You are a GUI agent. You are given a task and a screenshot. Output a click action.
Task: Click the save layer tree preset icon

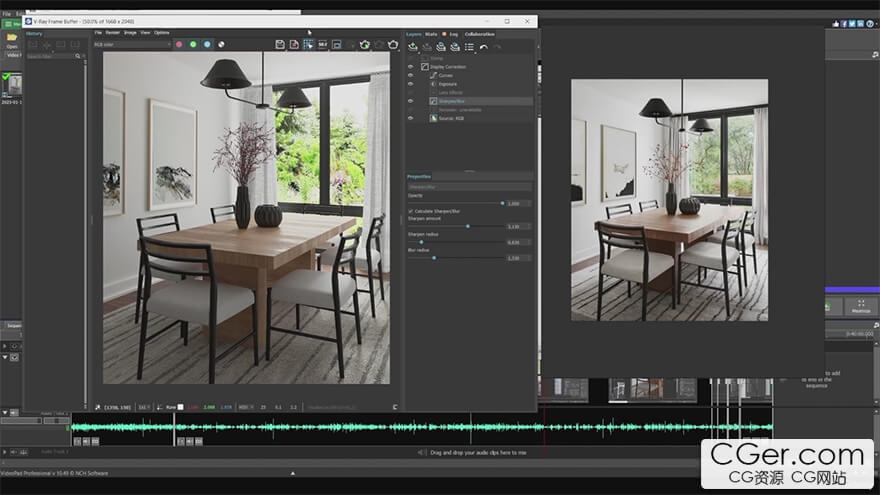point(441,47)
